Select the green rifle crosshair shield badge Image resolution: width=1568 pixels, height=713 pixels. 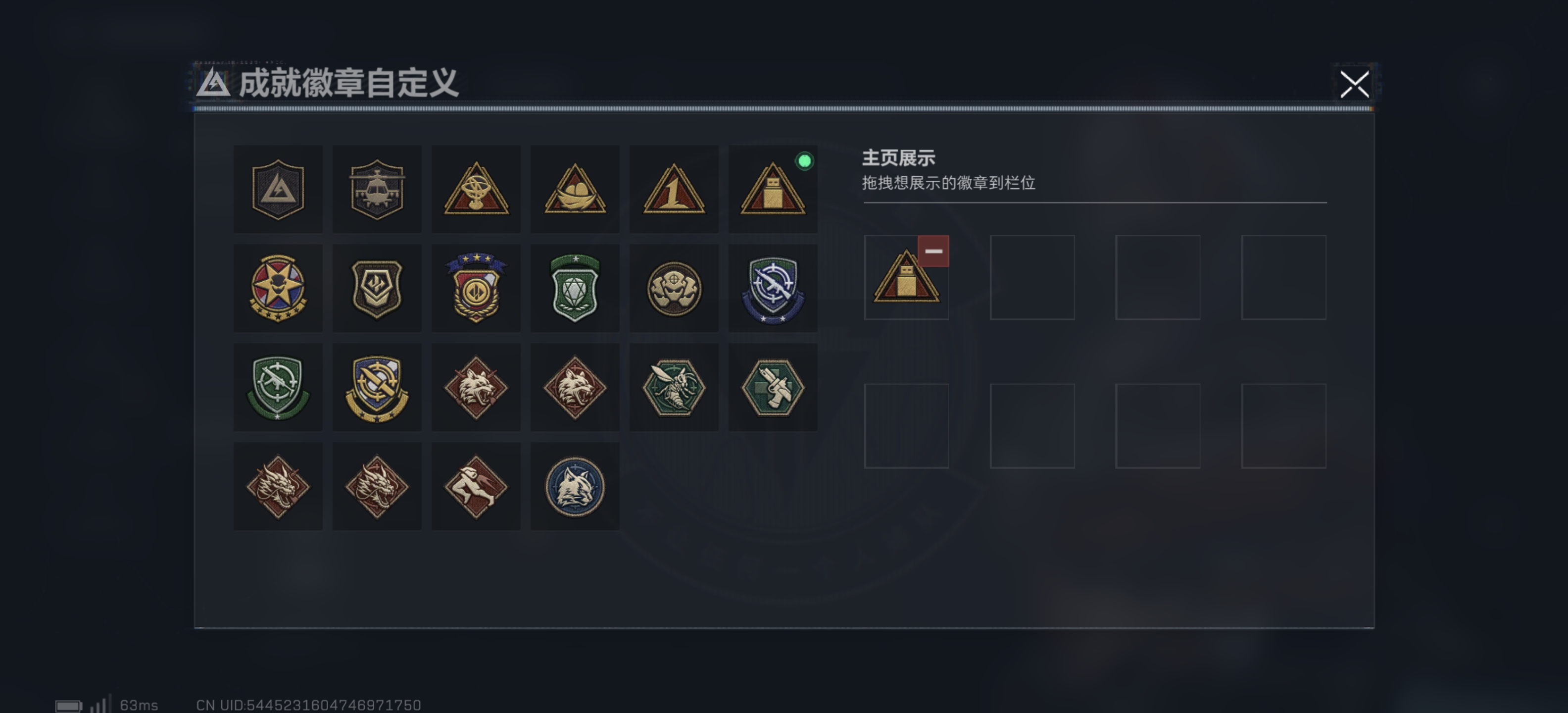click(x=278, y=387)
